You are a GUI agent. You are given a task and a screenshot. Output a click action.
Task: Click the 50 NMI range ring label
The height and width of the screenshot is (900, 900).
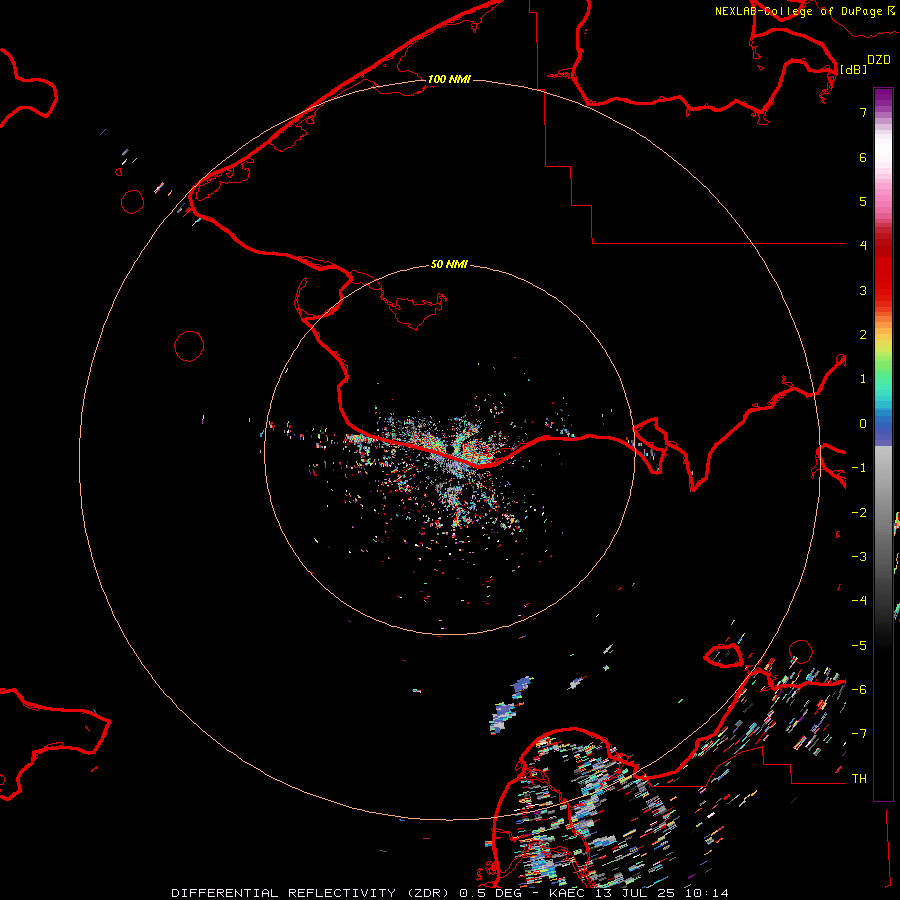pos(449,264)
